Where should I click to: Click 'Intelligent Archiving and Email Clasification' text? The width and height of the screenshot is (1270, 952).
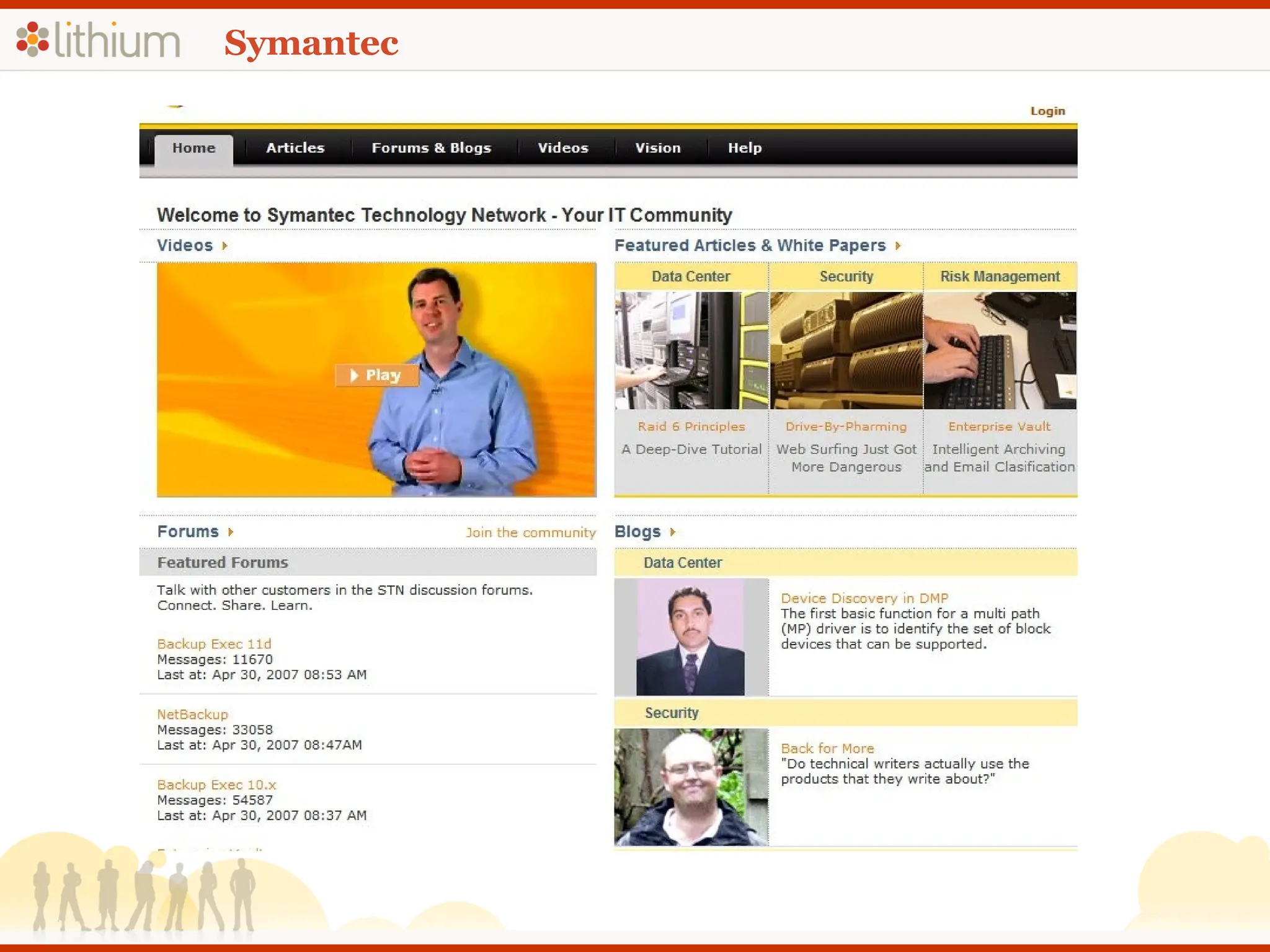1000,458
